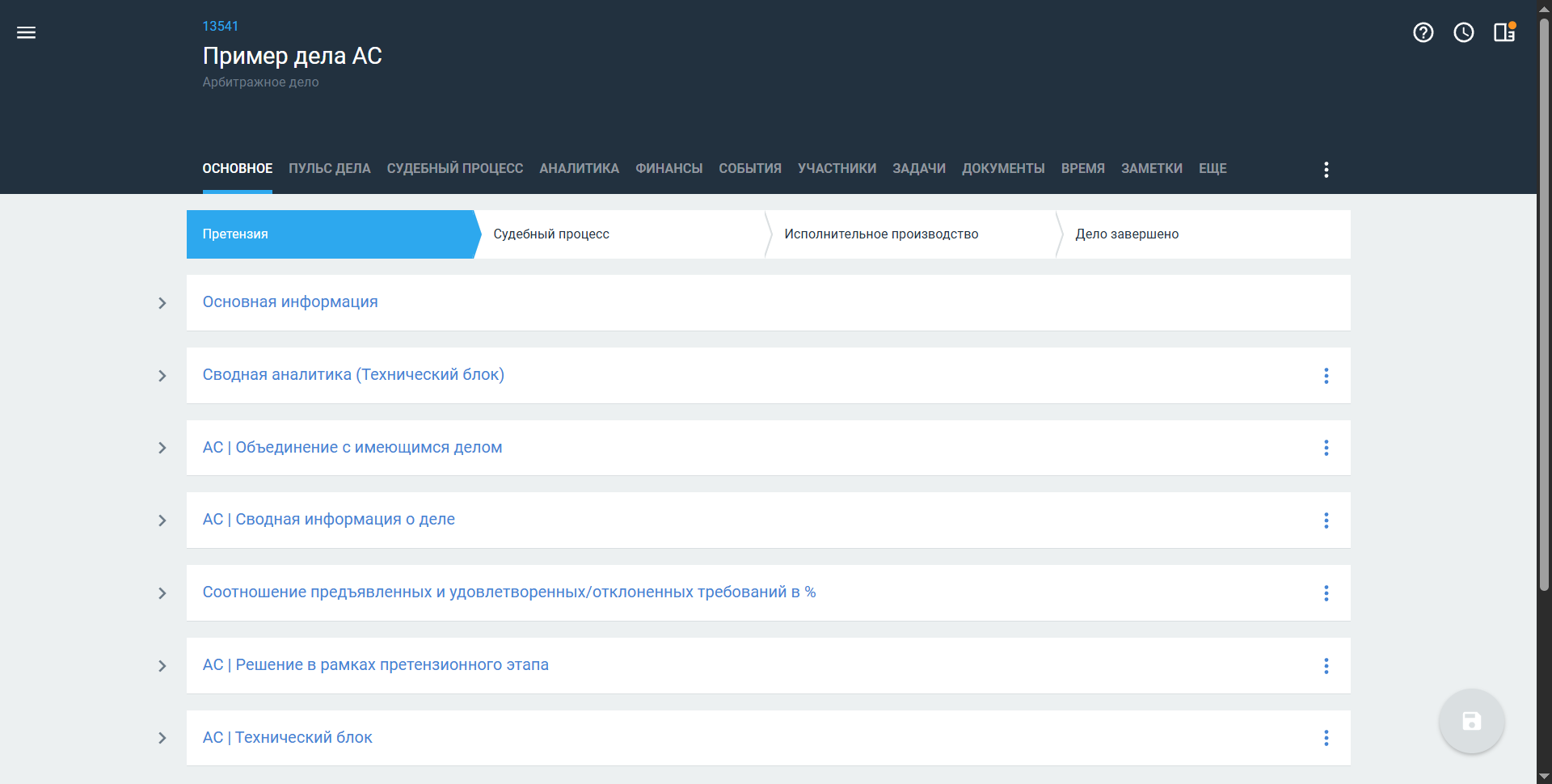Open the clock time tracking icon
This screenshot has height=784, width=1552.
pos(1463,32)
